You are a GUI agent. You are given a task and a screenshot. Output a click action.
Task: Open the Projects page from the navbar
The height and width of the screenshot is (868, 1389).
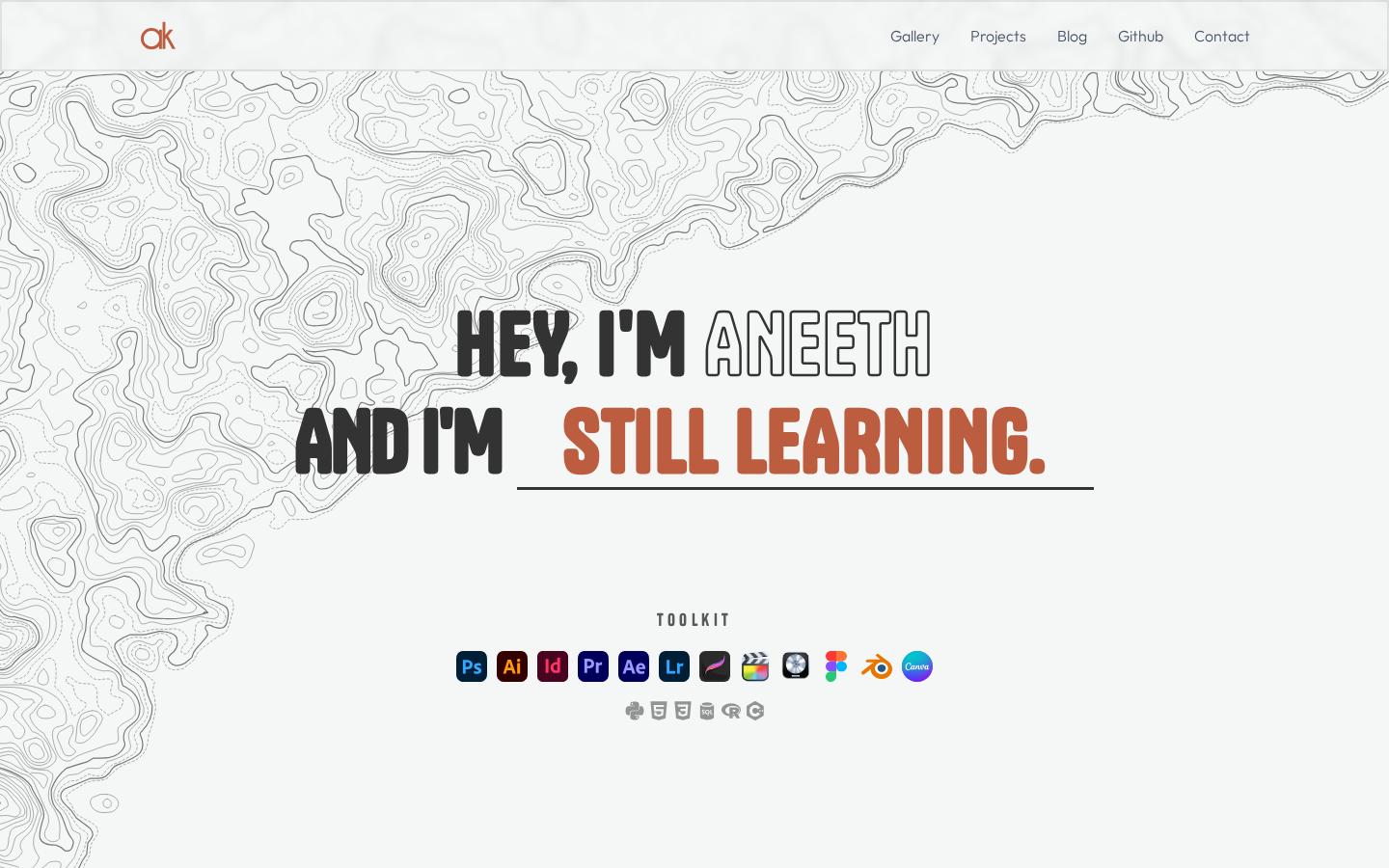point(998,37)
